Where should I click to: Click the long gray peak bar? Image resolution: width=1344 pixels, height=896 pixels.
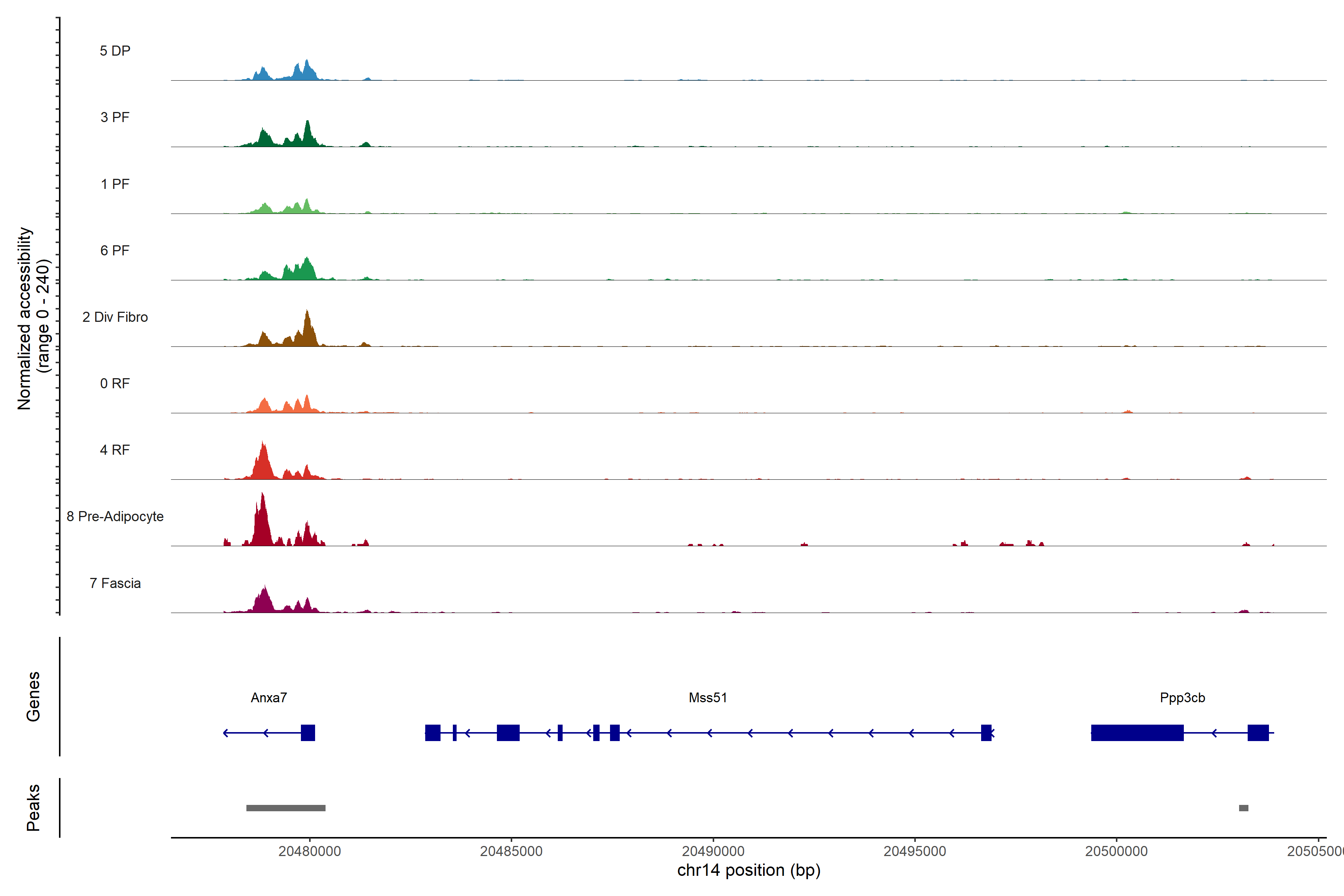286,808
